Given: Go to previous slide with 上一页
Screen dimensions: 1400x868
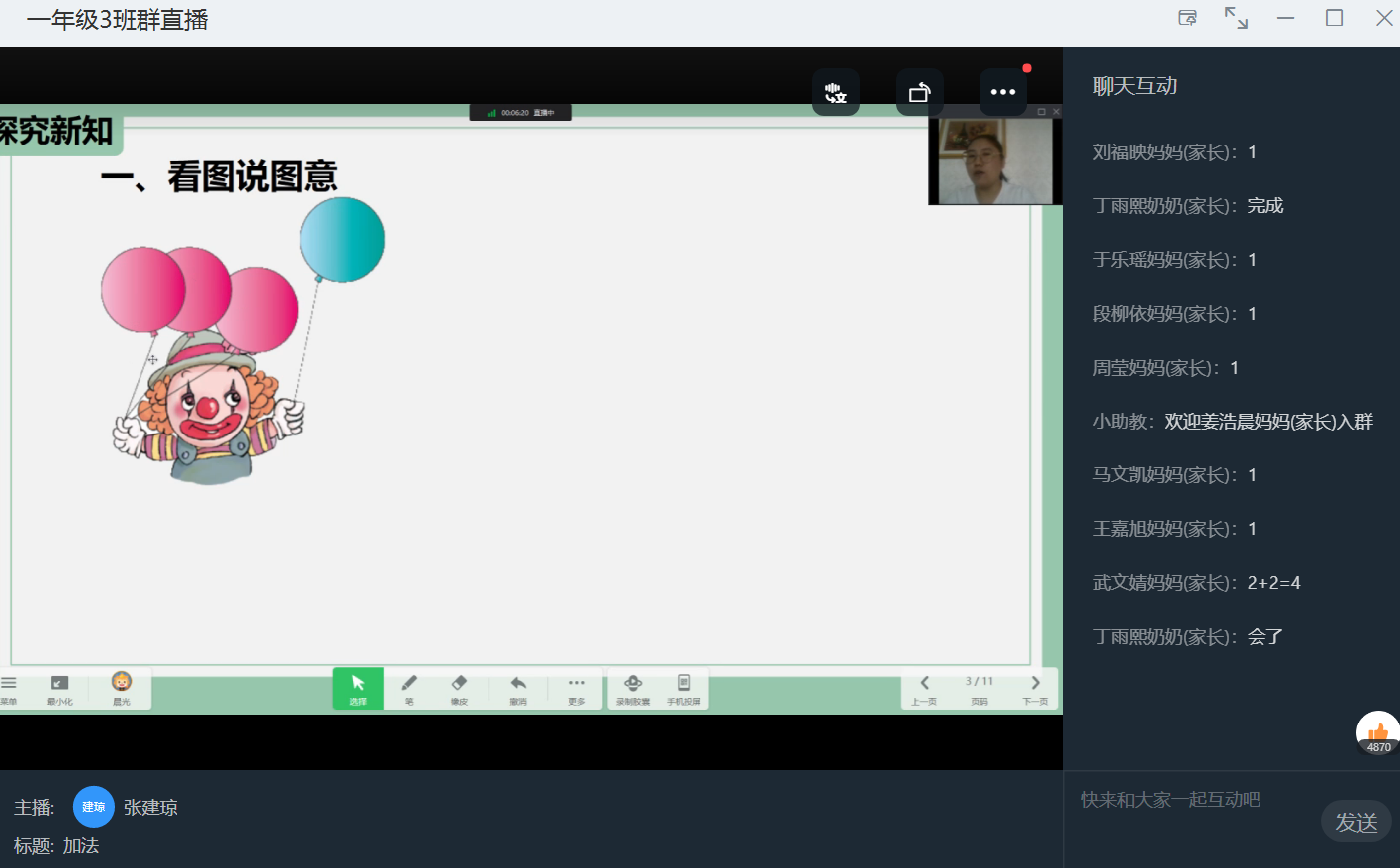Looking at the screenshot, I should pos(924,688).
